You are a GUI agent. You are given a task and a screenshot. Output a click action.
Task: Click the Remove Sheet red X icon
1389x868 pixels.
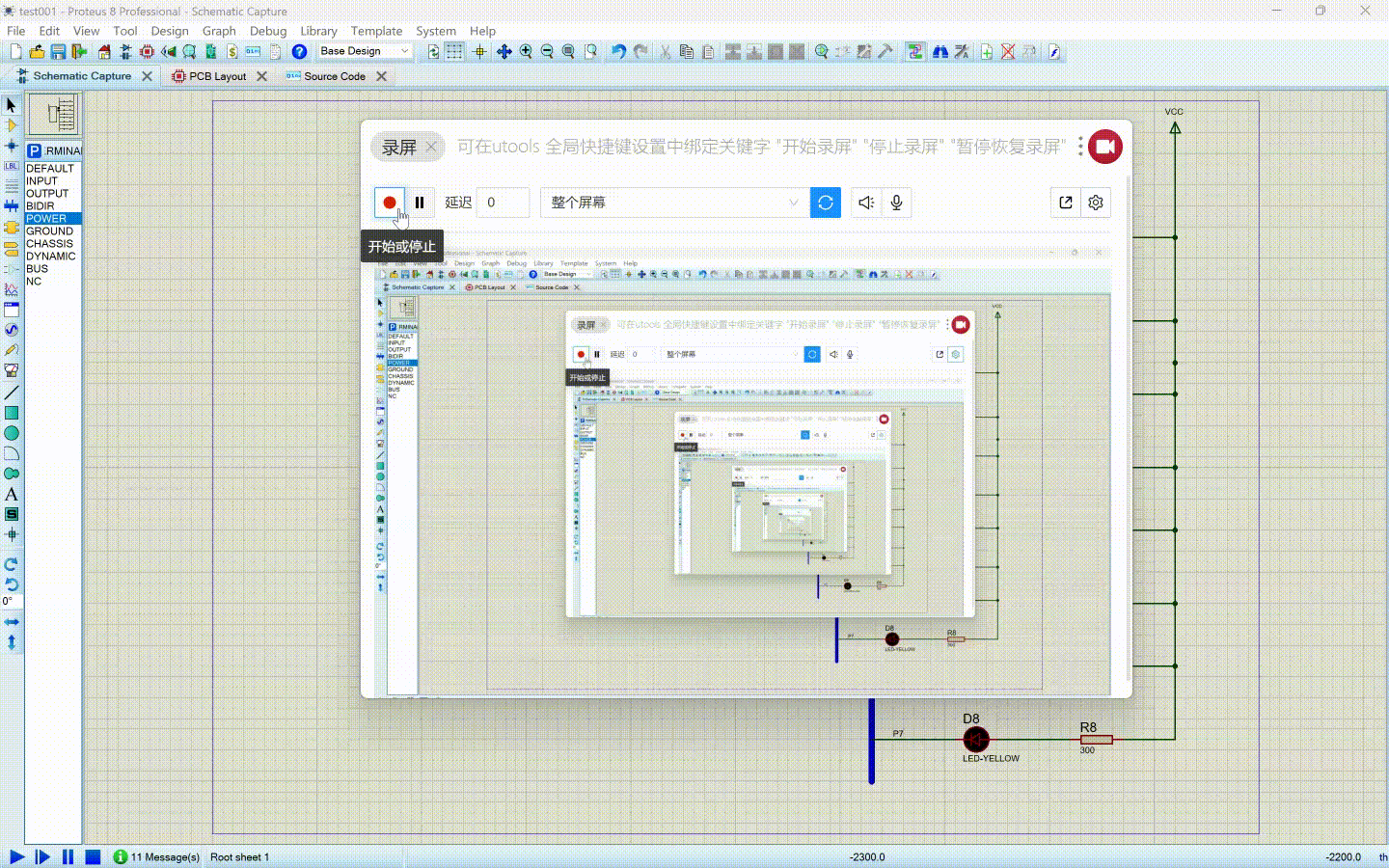[1008, 52]
